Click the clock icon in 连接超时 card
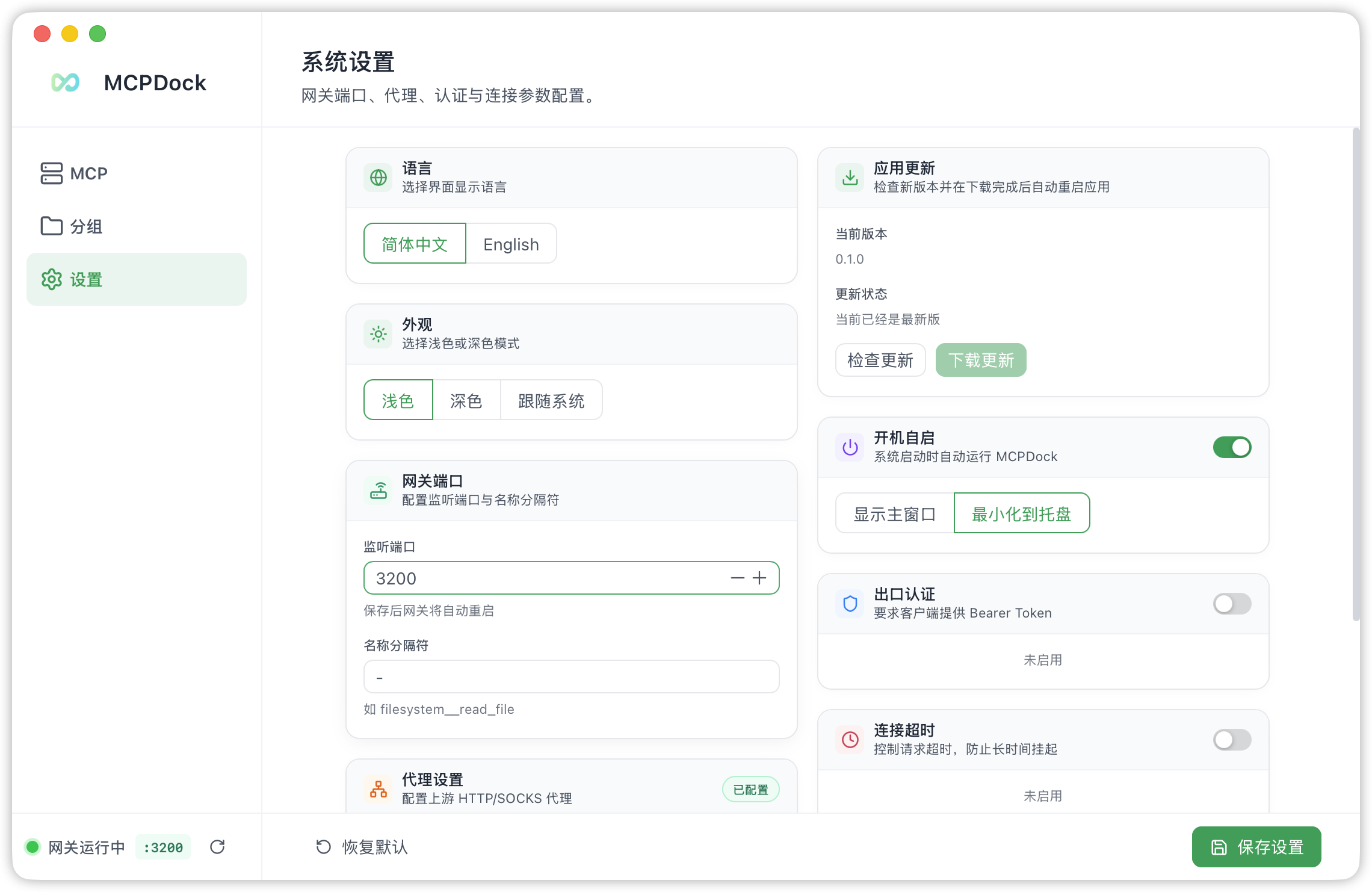The height and width of the screenshot is (892, 1372). pos(850,740)
